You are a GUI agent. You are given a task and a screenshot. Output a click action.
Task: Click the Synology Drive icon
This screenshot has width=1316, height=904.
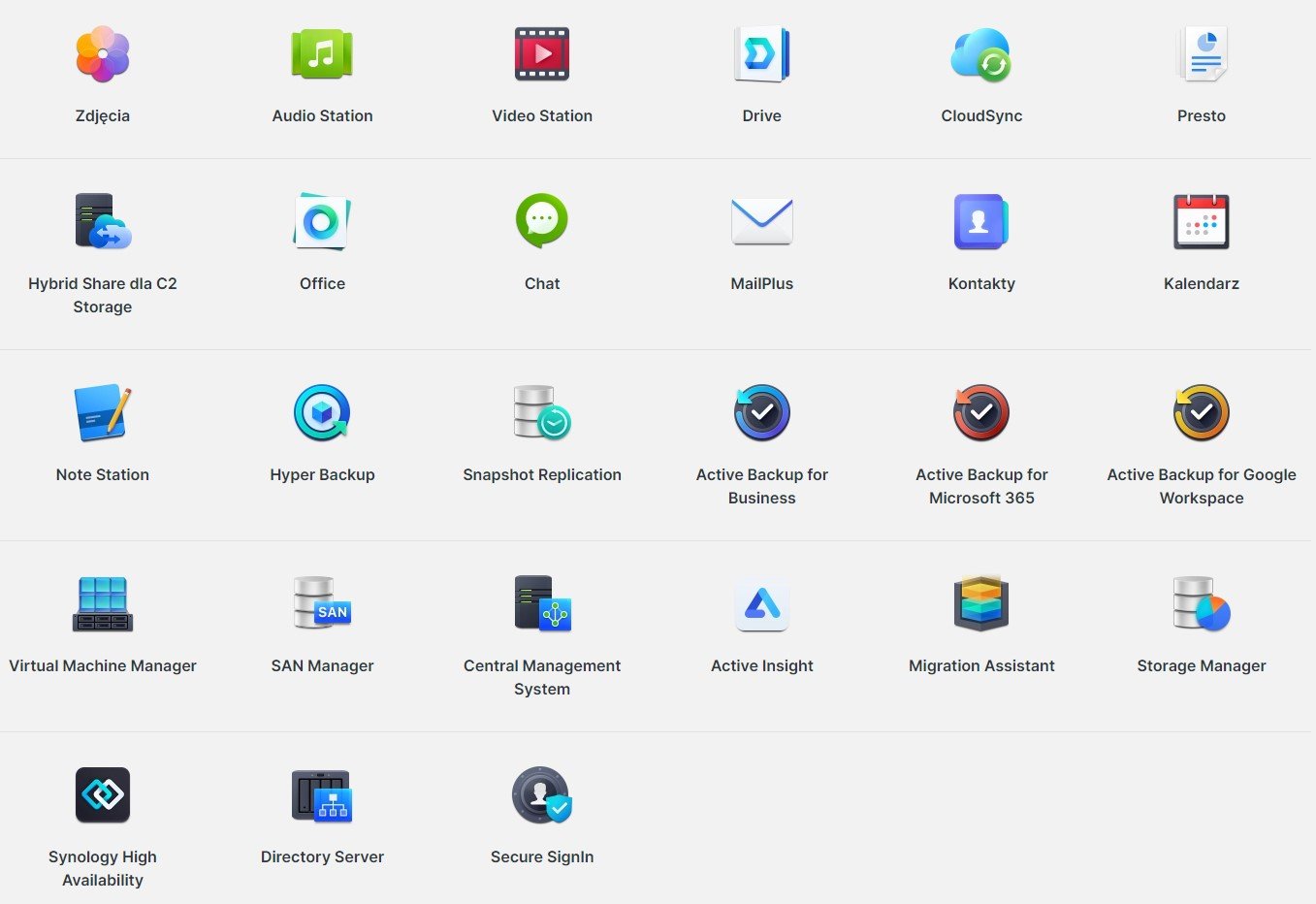(x=761, y=54)
